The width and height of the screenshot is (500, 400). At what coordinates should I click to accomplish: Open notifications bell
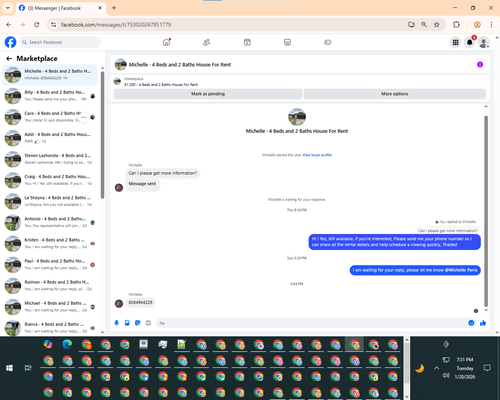pyautogui.click(x=470, y=42)
